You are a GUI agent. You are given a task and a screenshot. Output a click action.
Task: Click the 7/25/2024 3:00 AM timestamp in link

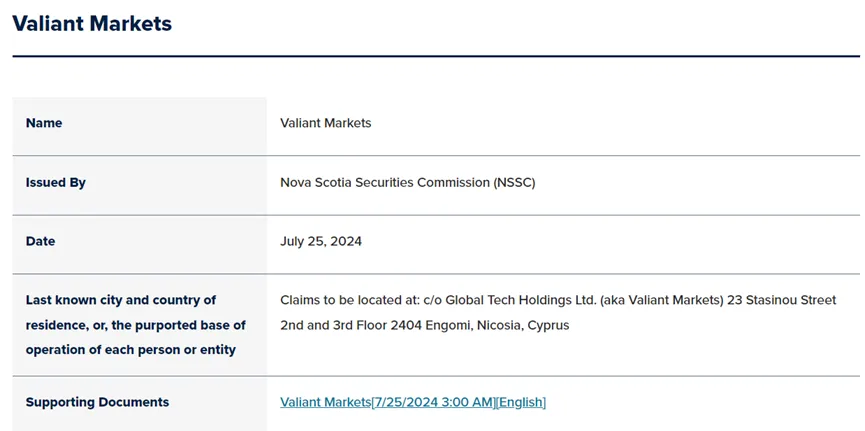pos(434,402)
